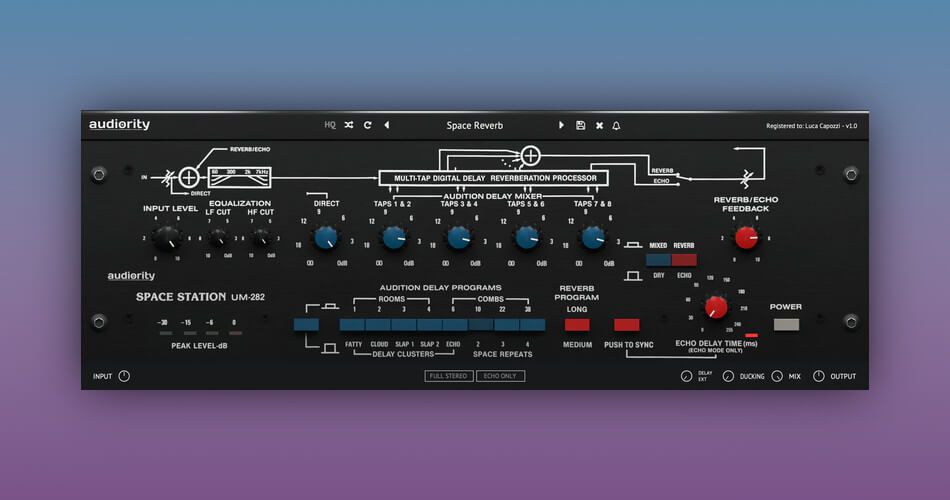Go to next preset with right arrow
This screenshot has width=950, height=500.
coord(561,125)
